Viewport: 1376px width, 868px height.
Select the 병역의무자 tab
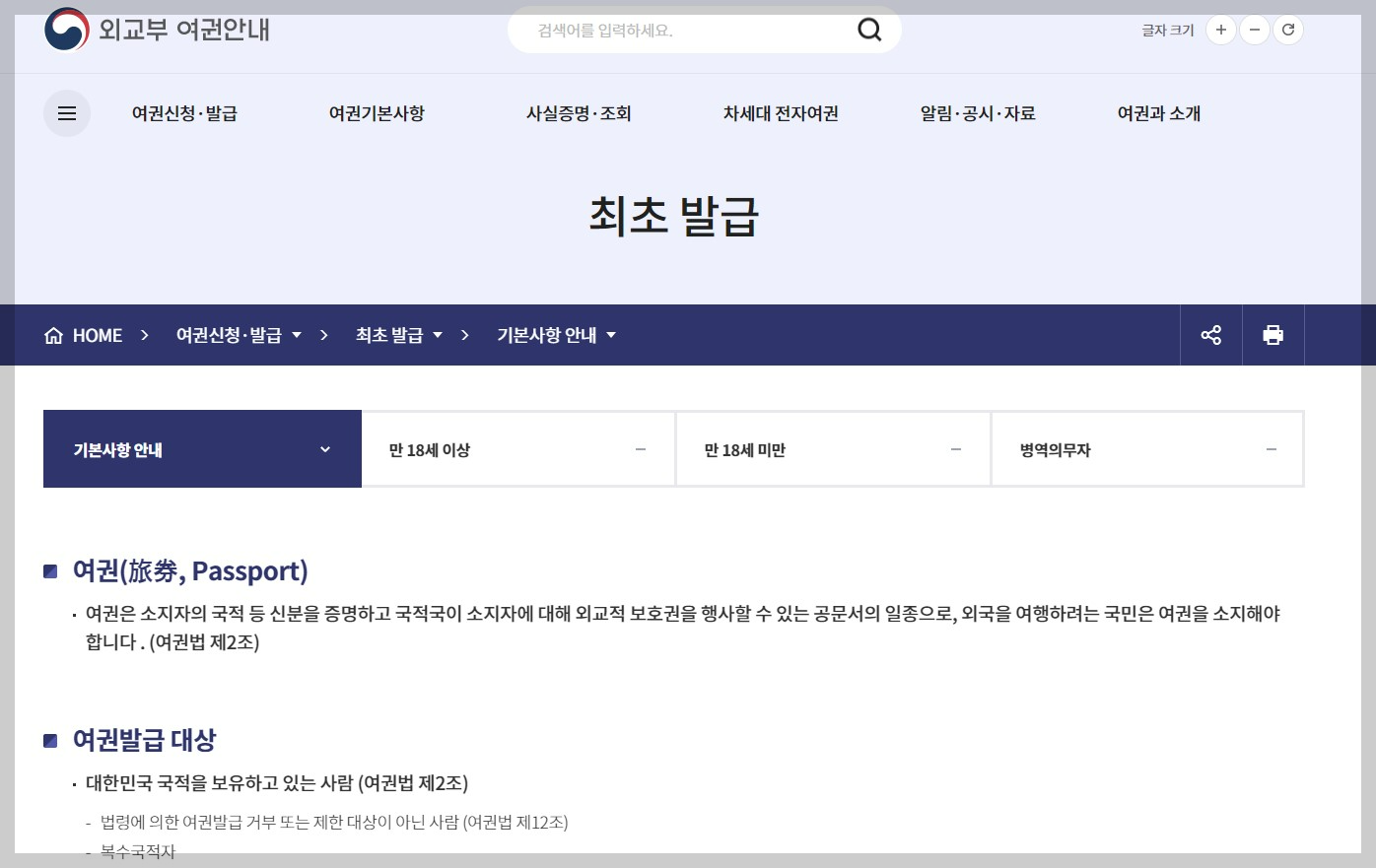1147,449
